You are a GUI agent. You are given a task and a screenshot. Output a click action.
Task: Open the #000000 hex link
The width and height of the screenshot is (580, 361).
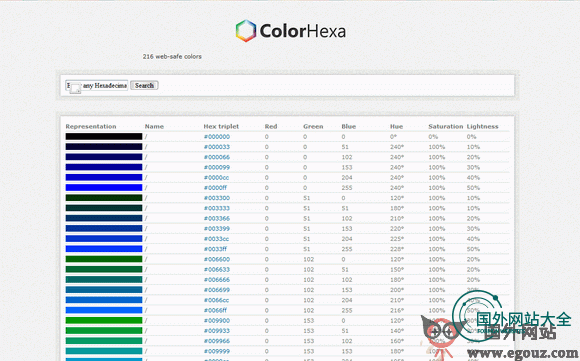click(217, 136)
